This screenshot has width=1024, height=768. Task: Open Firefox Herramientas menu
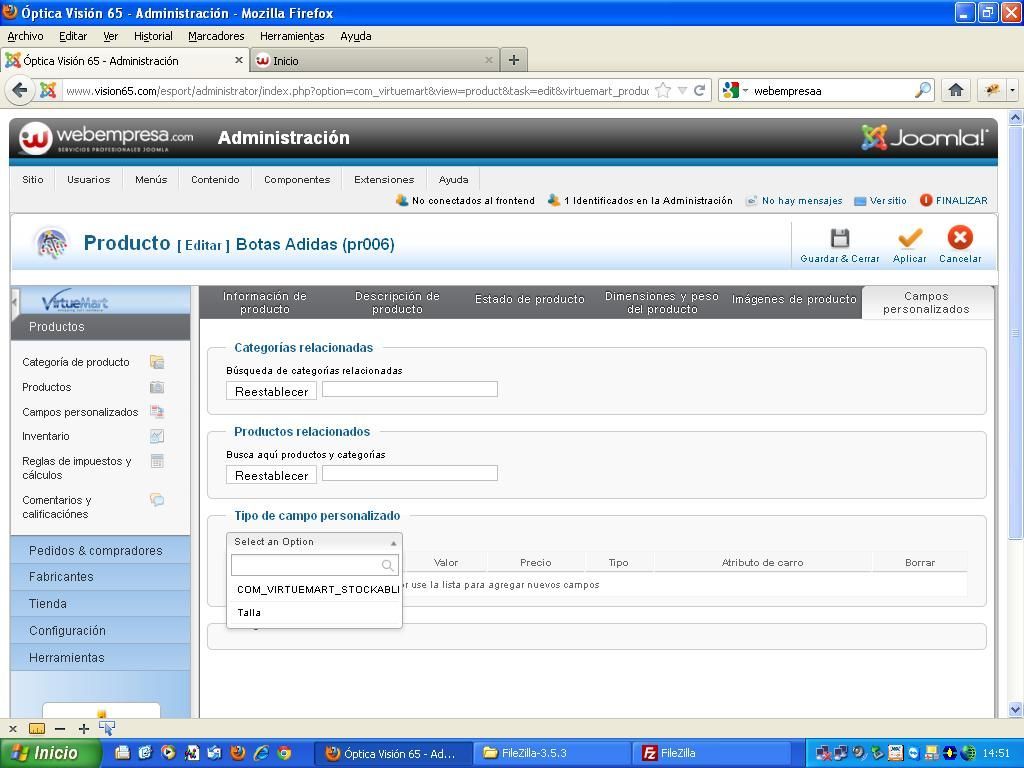[x=292, y=37]
